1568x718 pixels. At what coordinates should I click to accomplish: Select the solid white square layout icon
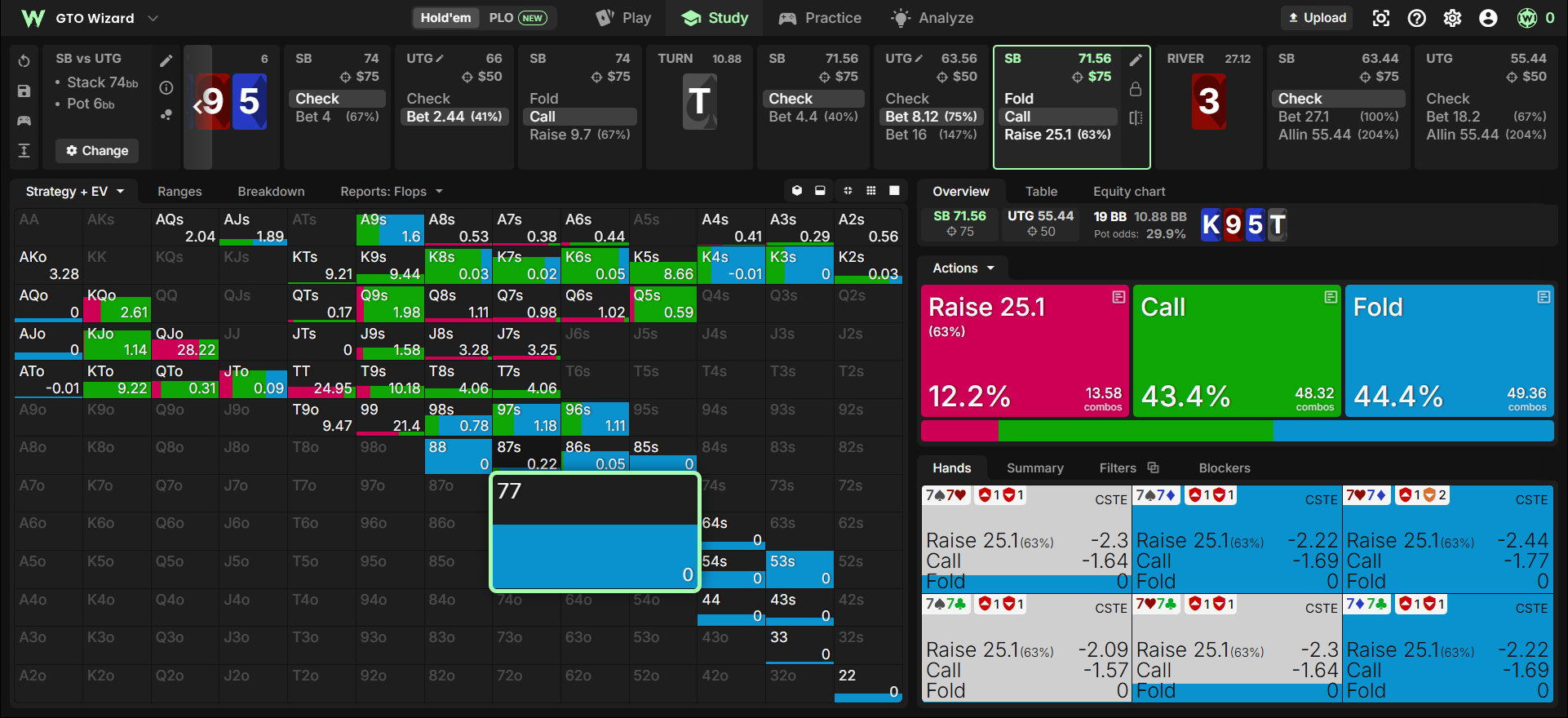click(x=894, y=191)
